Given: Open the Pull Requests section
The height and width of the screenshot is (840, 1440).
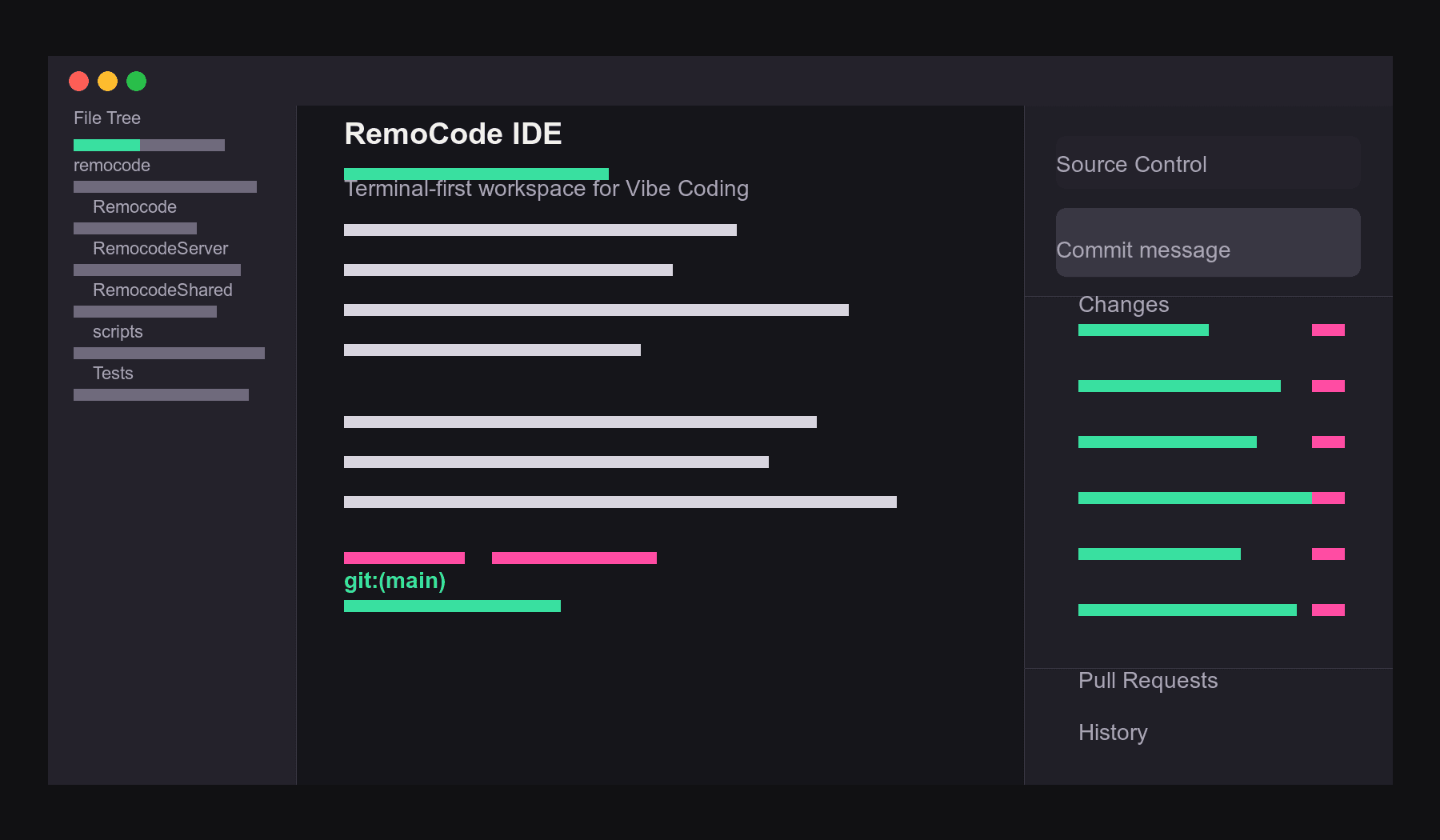Looking at the screenshot, I should pos(1148,681).
